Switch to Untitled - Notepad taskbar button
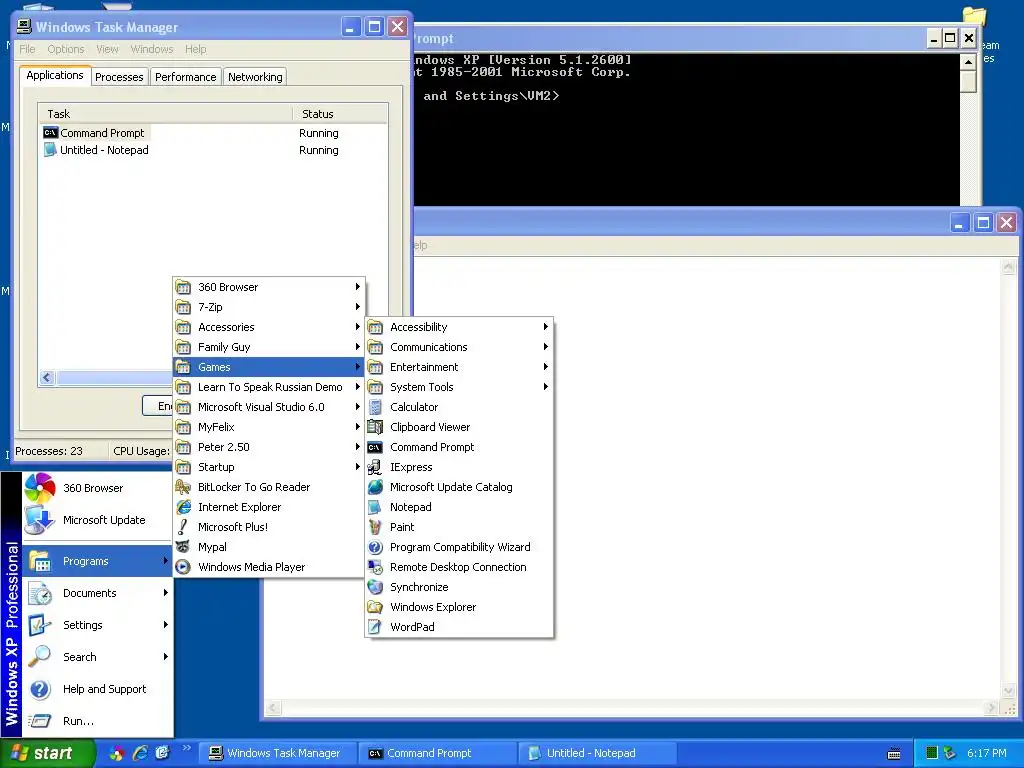1024x768 pixels. coord(597,753)
